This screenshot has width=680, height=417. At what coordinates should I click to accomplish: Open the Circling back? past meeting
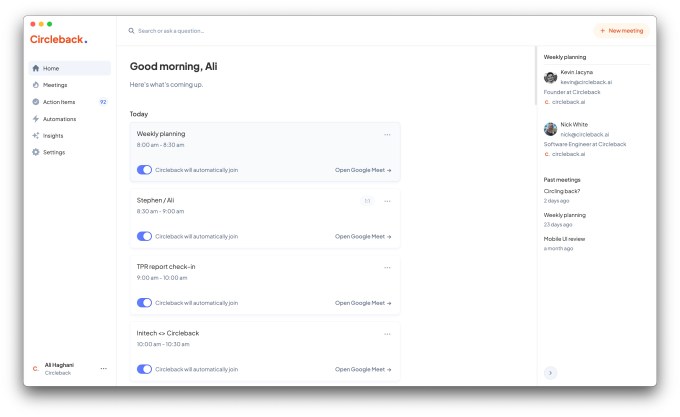562,191
